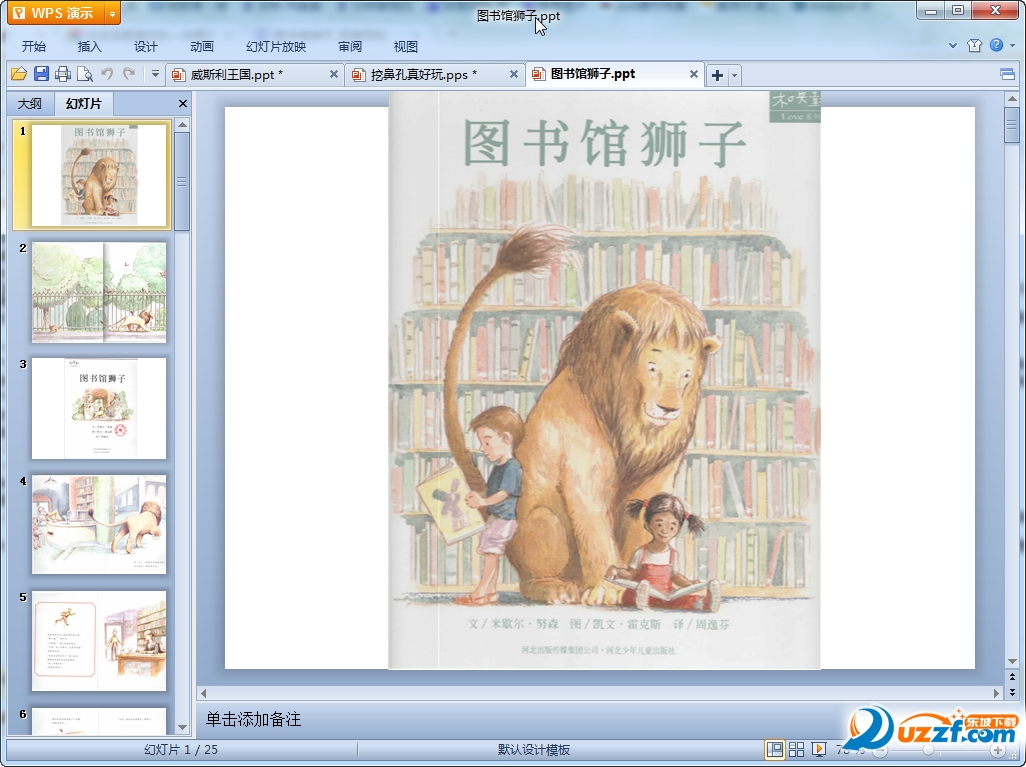Screen dimensions: 1026x767
Task: Open the 插入 ribbon tab
Action: (x=90, y=46)
